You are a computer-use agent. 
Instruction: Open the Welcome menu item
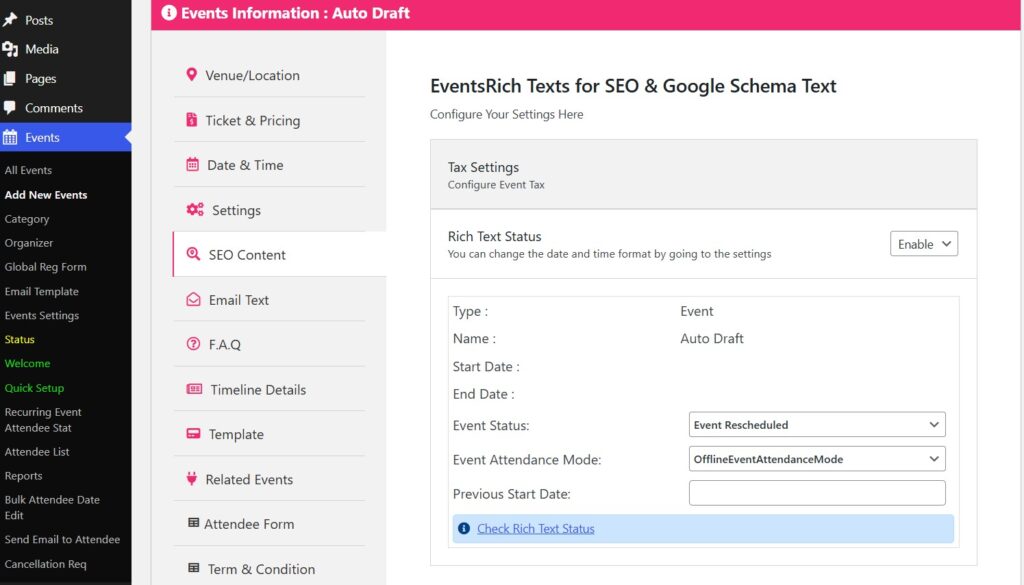[27, 363]
